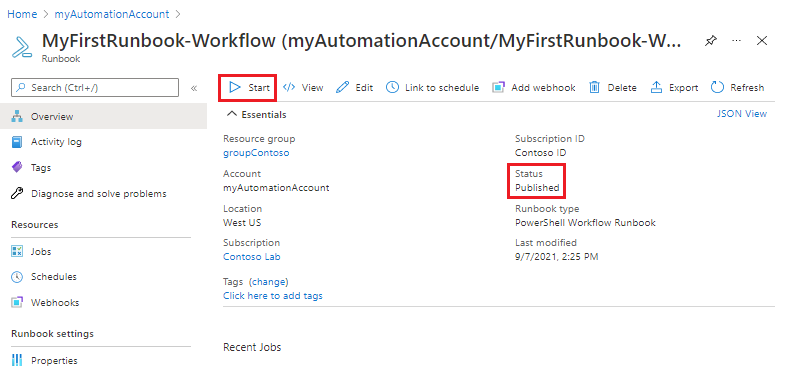Start the runbook
785x370 pixels.
pyautogui.click(x=248, y=88)
